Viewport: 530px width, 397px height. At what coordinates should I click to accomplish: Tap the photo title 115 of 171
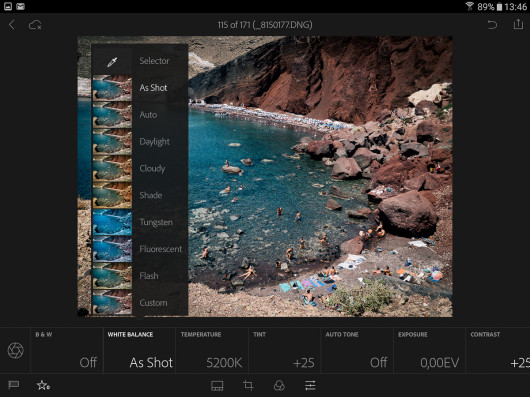point(265,25)
